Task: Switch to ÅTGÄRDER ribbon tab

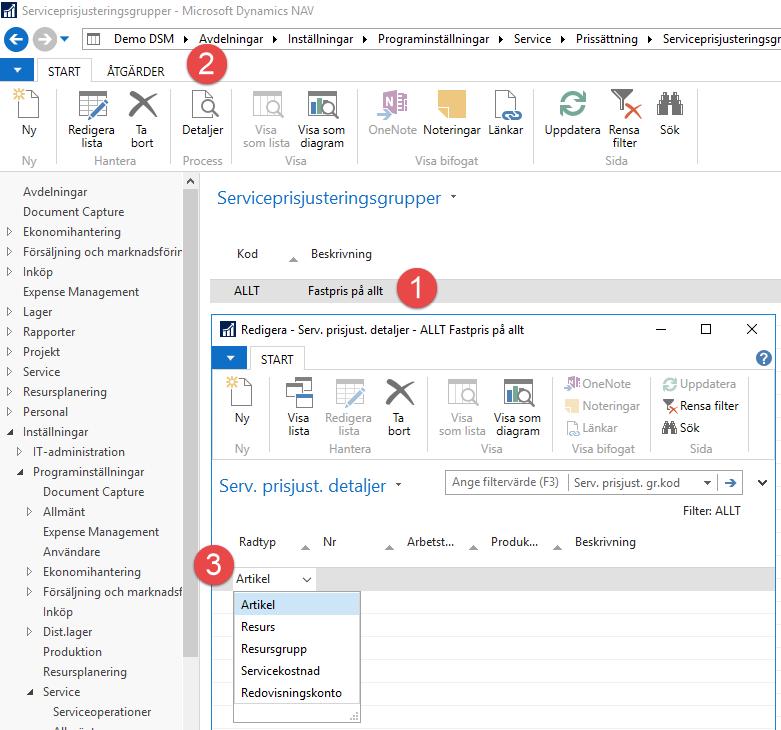Action: point(135,71)
